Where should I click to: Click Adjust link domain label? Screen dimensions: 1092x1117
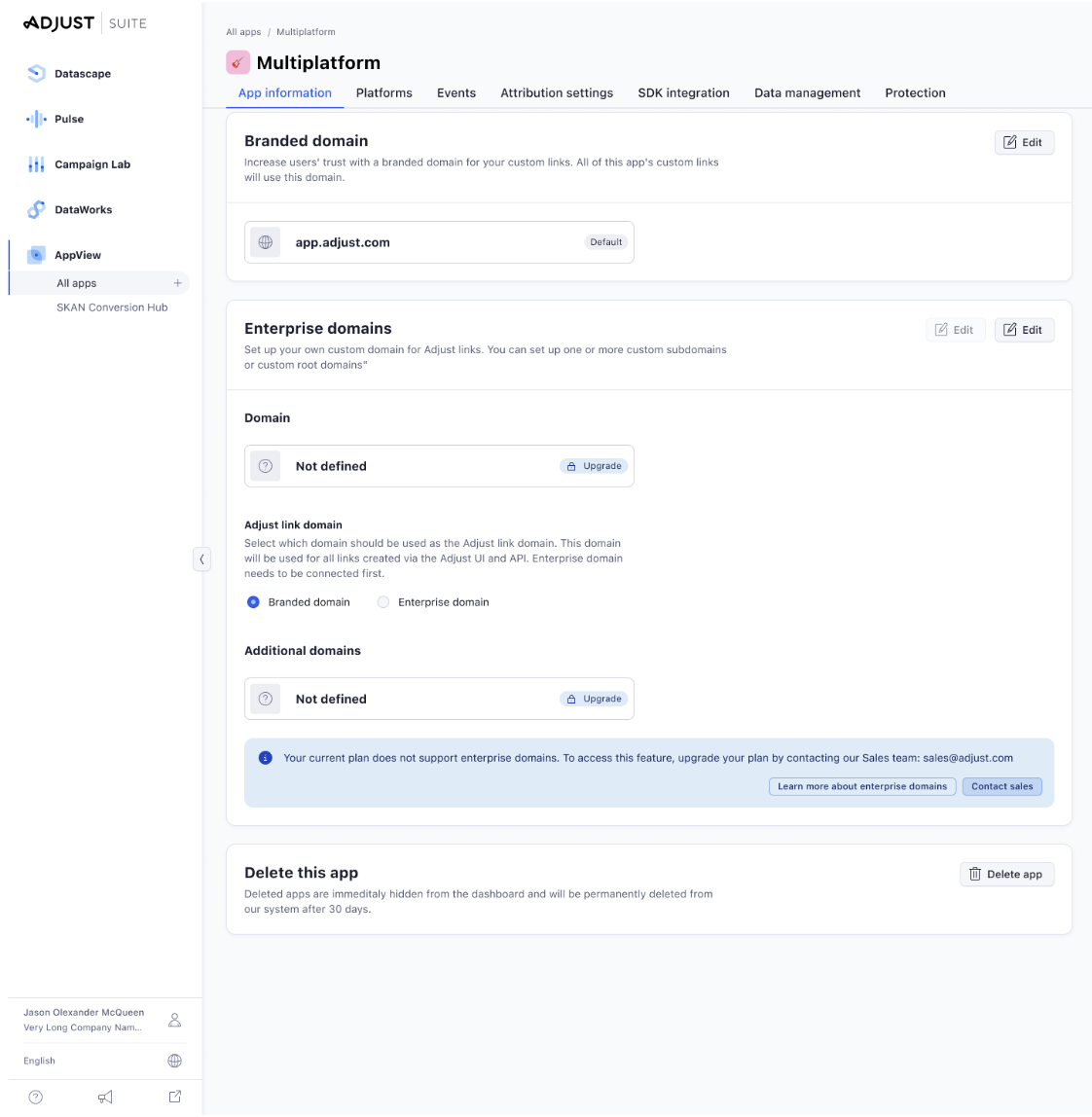pyautogui.click(x=293, y=525)
